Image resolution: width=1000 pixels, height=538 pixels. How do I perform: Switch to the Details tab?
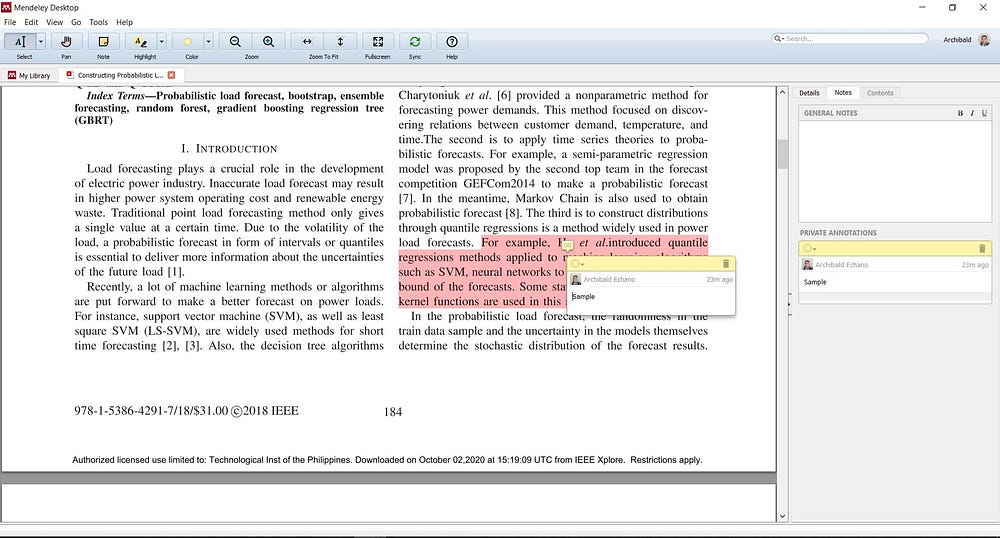pyautogui.click(x=809, y=93)
